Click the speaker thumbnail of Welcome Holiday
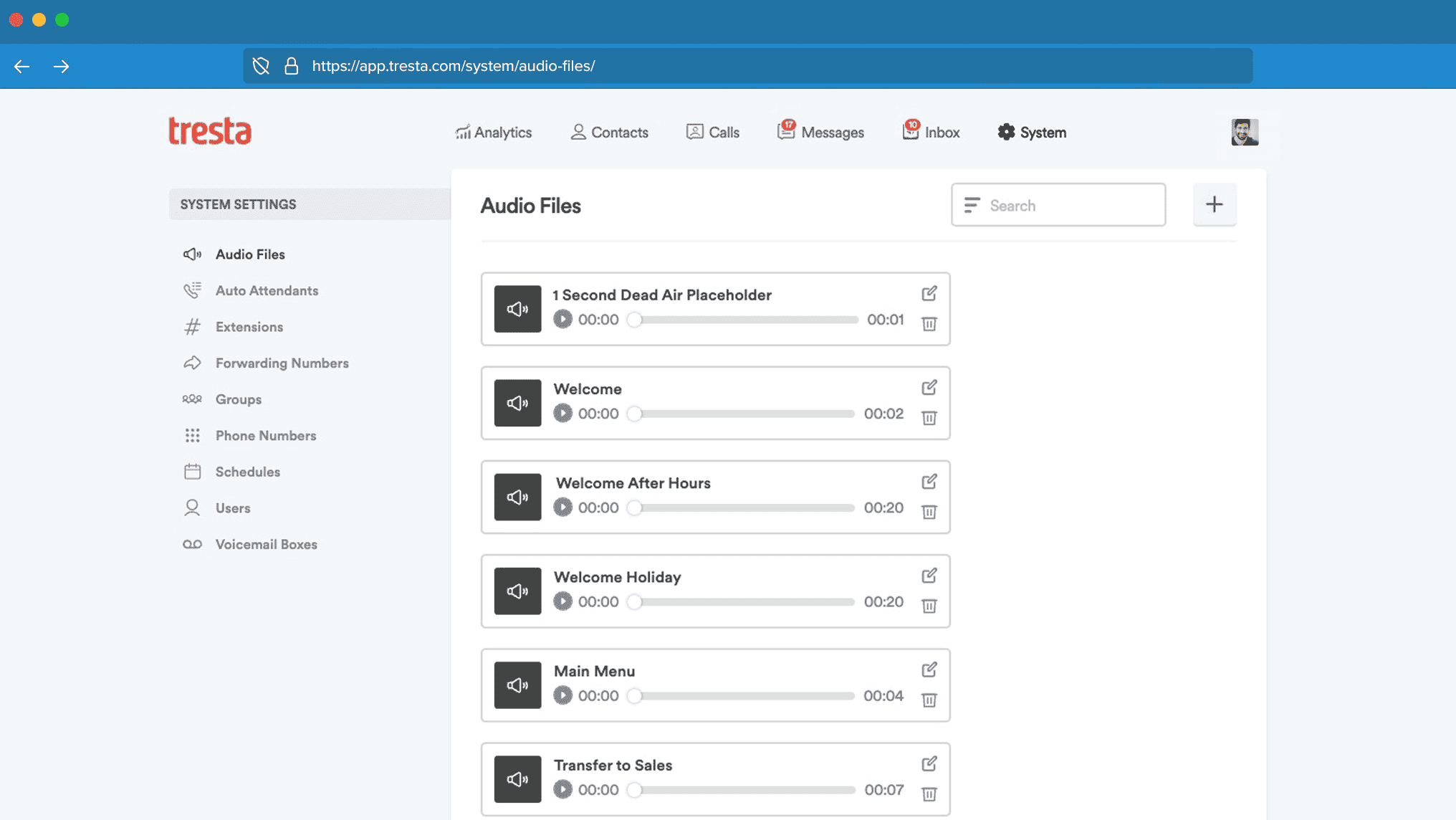 (517, 591)
